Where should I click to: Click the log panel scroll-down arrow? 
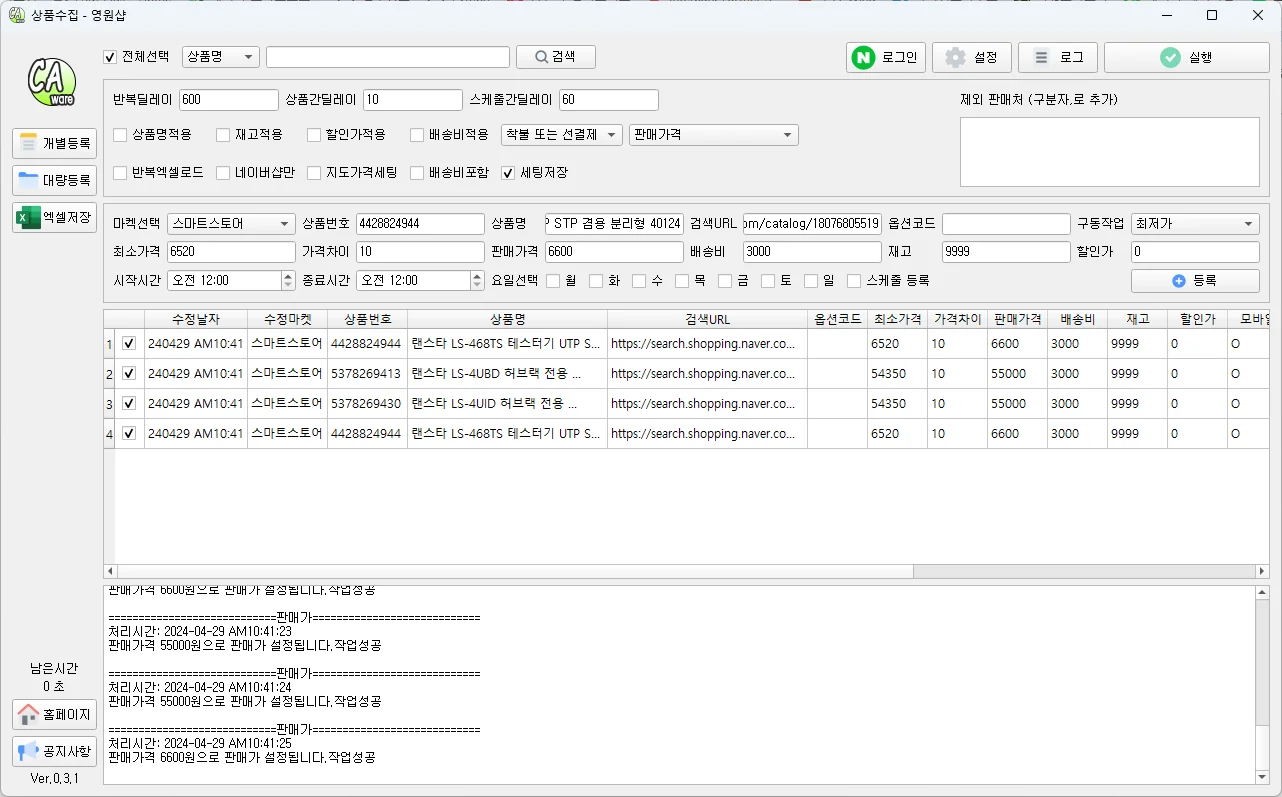(x=1263, y=776)
